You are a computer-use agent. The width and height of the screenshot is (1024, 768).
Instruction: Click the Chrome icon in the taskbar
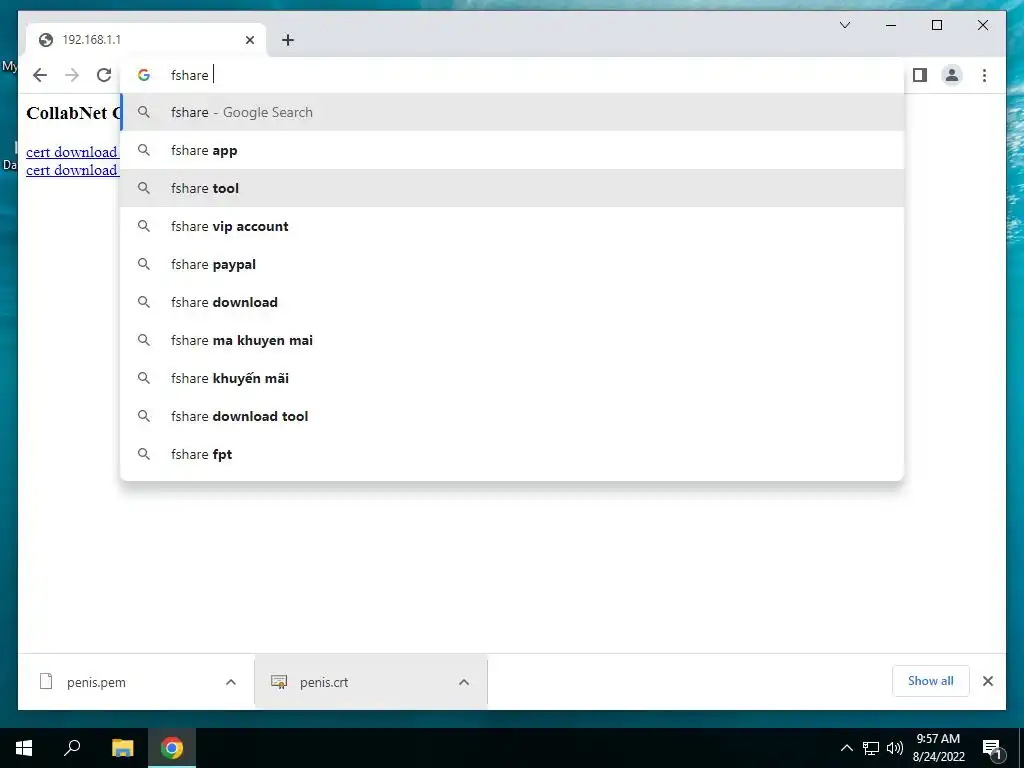pyautogui.click(x=172, y=748)
